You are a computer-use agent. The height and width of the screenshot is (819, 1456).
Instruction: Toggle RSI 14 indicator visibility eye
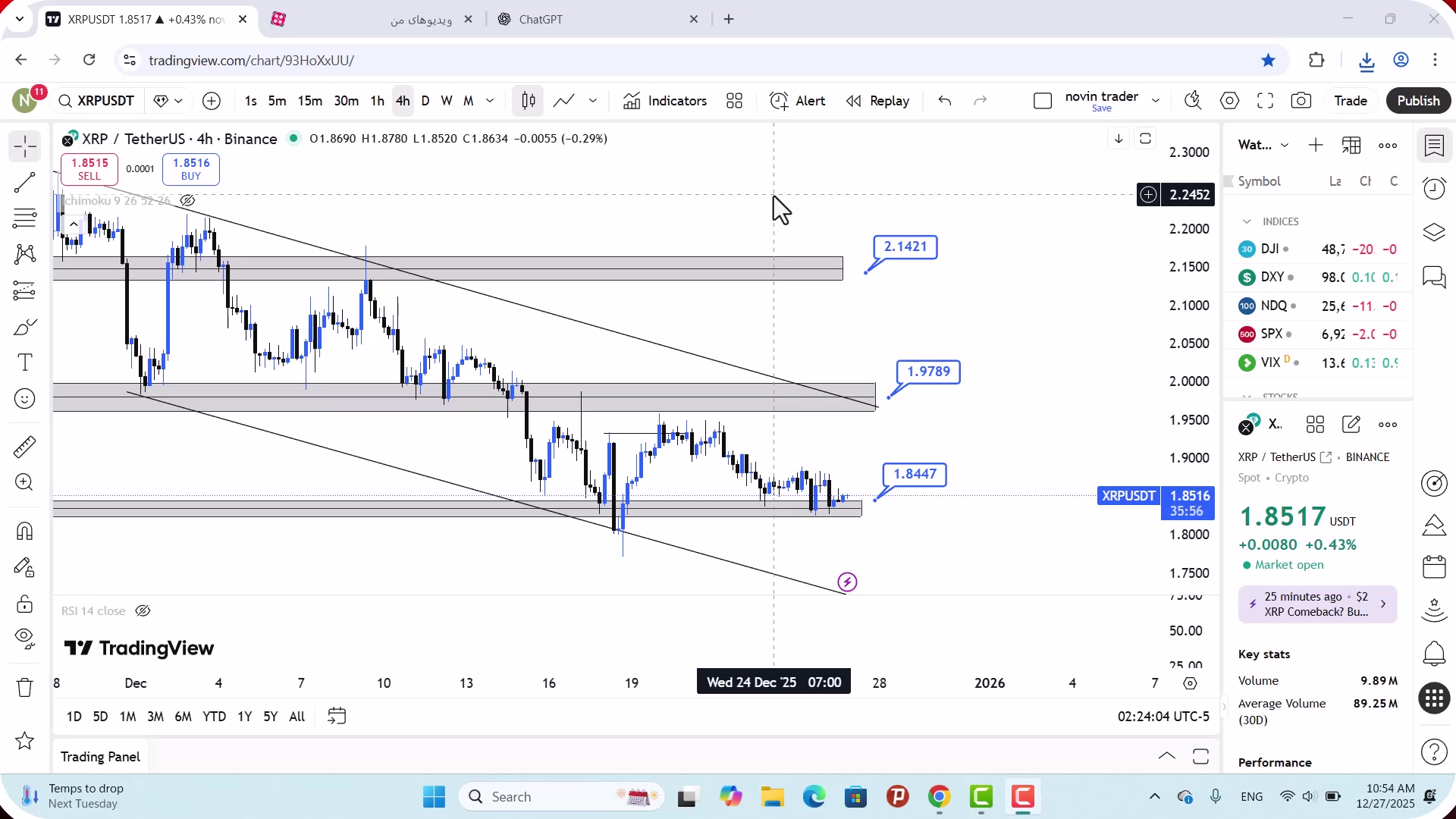(x=143, y=611)
